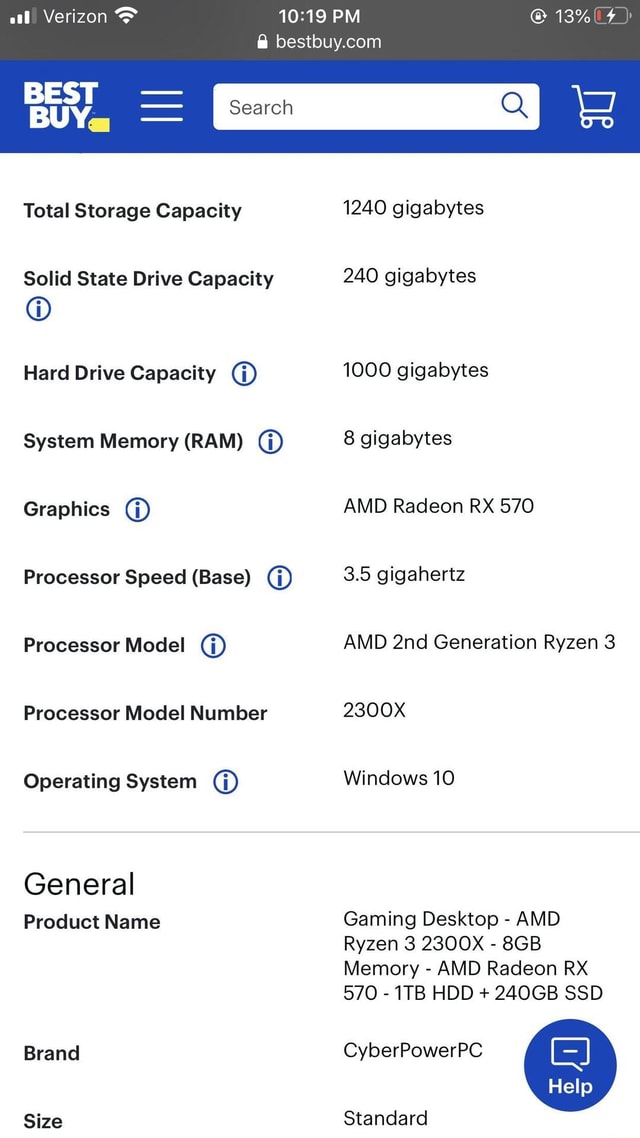Click the Processor Model info icon

coord(212,646)
